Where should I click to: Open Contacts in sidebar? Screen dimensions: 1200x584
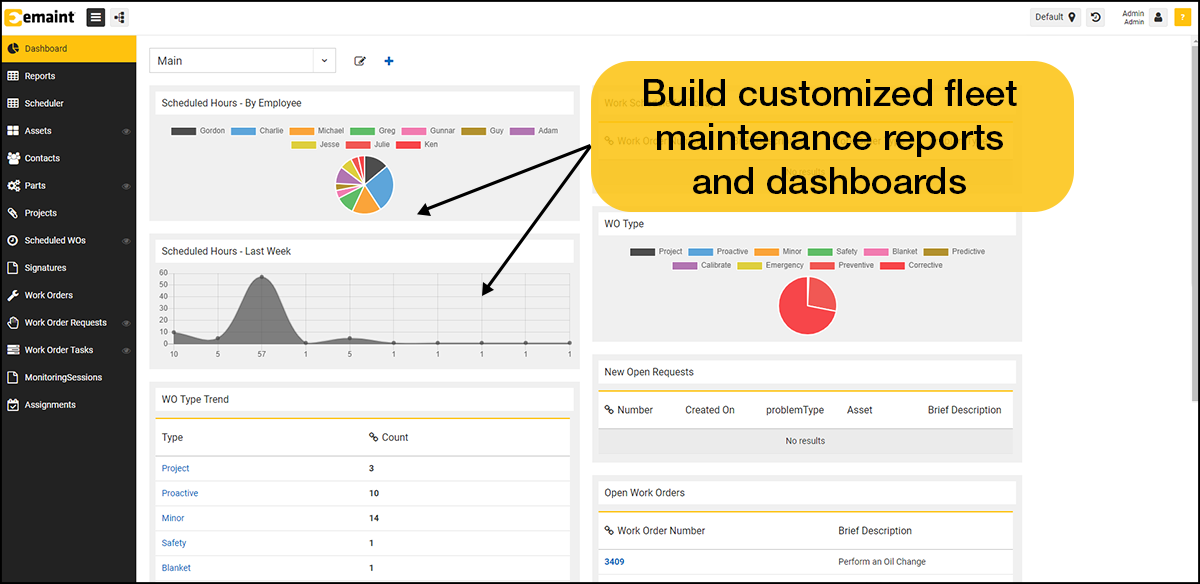pyautogui.click(x=68, y=158)
